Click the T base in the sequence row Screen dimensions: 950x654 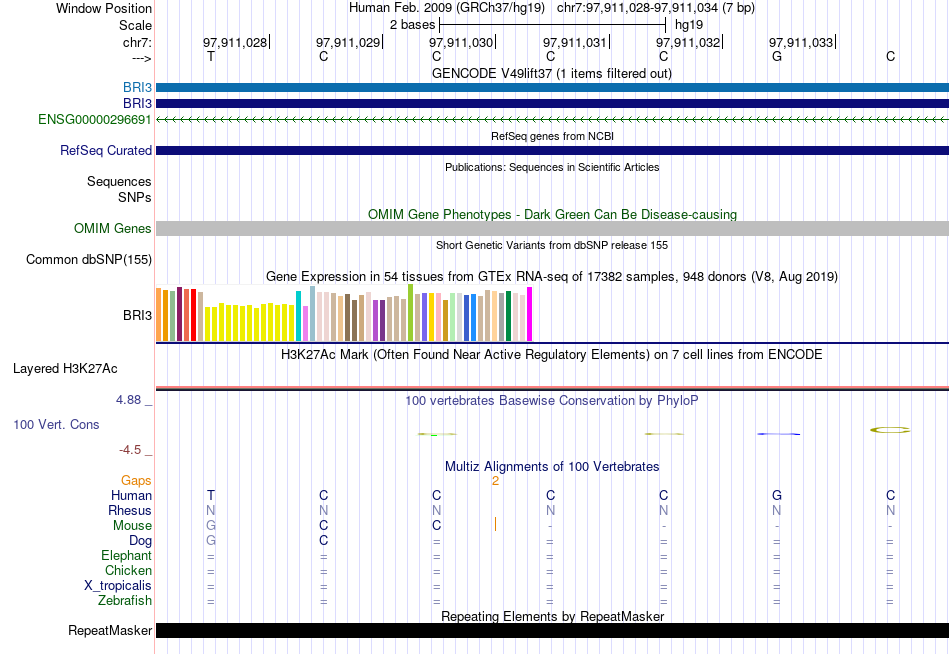coord(211,56)
